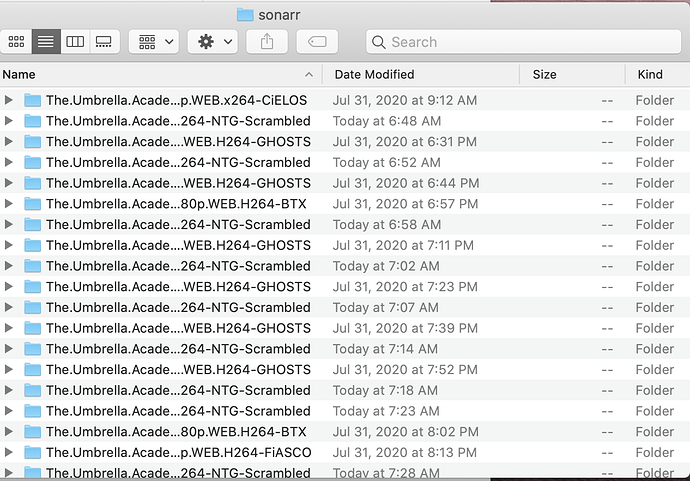Click folder icon of row Today 7:02 AM

[x=33, y=266]
